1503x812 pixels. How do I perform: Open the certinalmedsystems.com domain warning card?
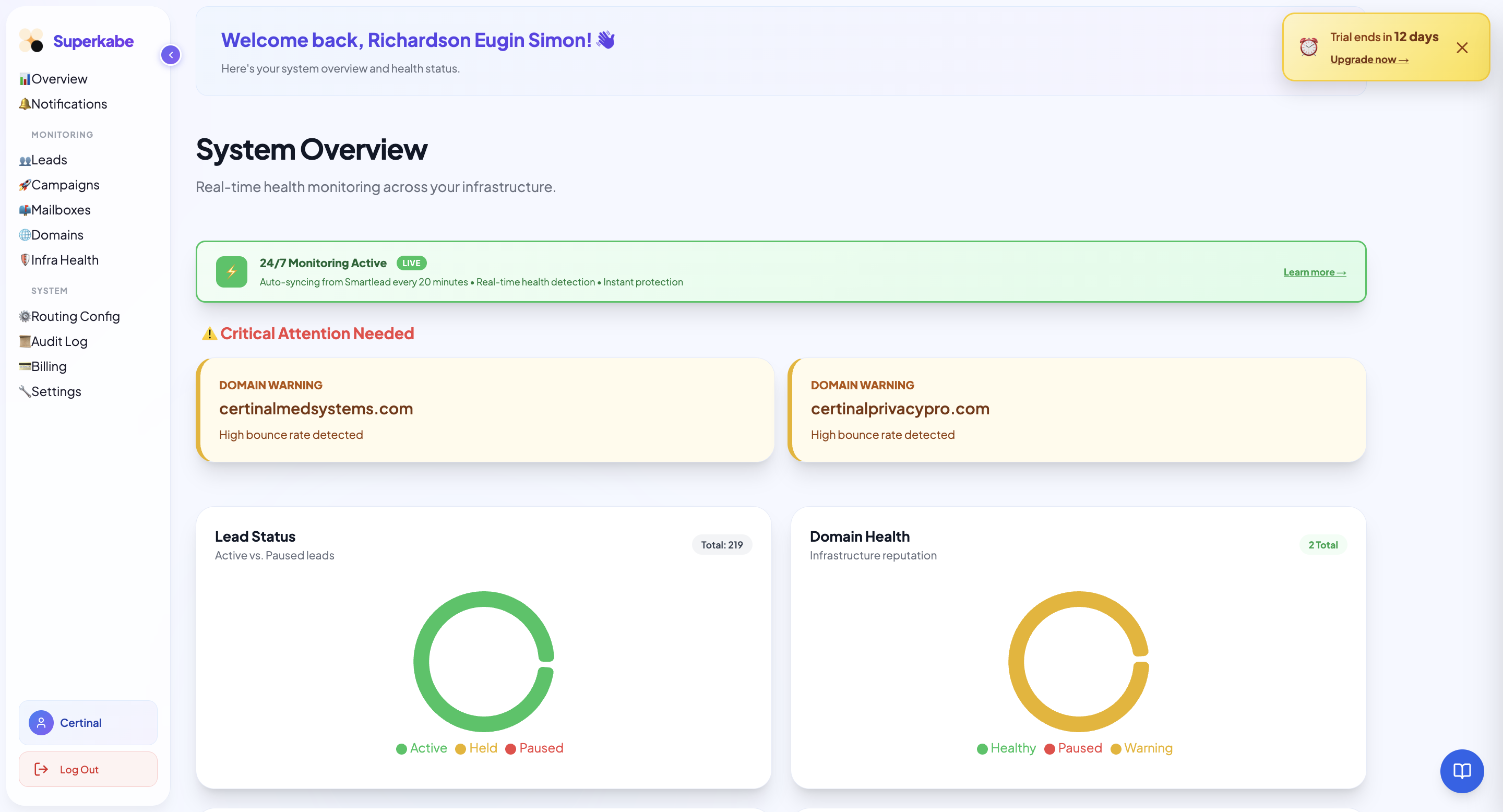[x=484, y=410]
